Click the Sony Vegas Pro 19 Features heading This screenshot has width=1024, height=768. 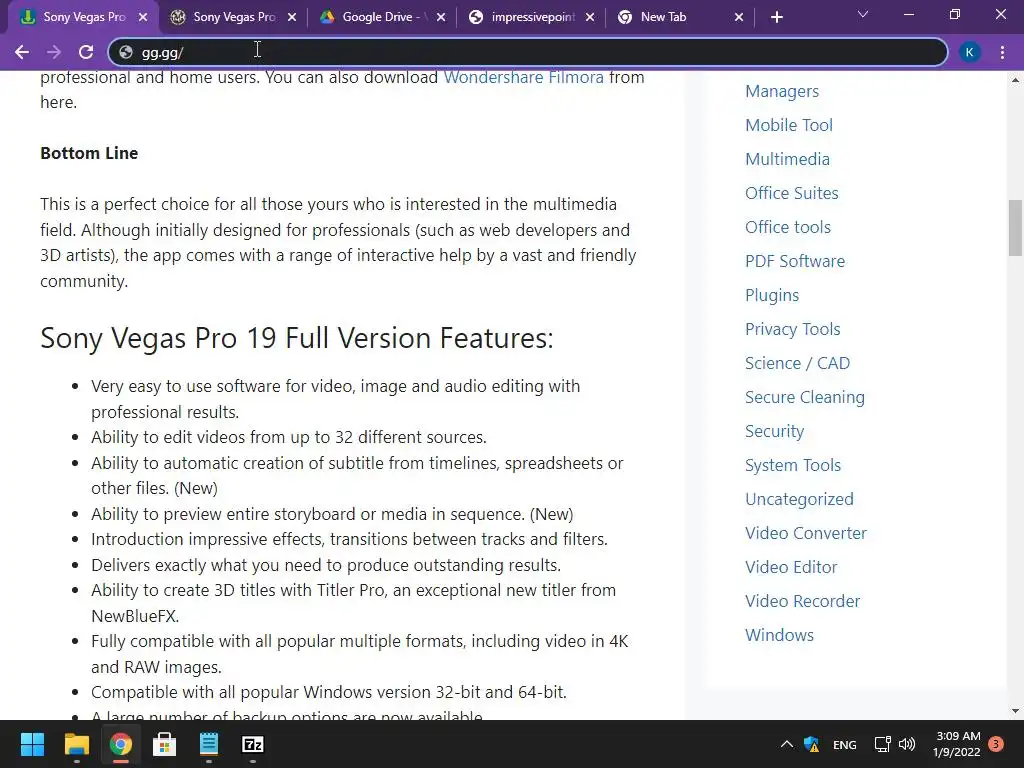tap(296, 338)
